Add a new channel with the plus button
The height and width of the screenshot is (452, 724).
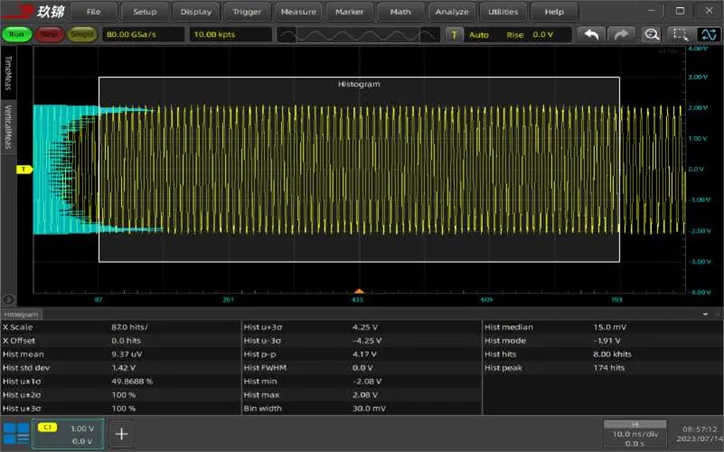[121, 434]
